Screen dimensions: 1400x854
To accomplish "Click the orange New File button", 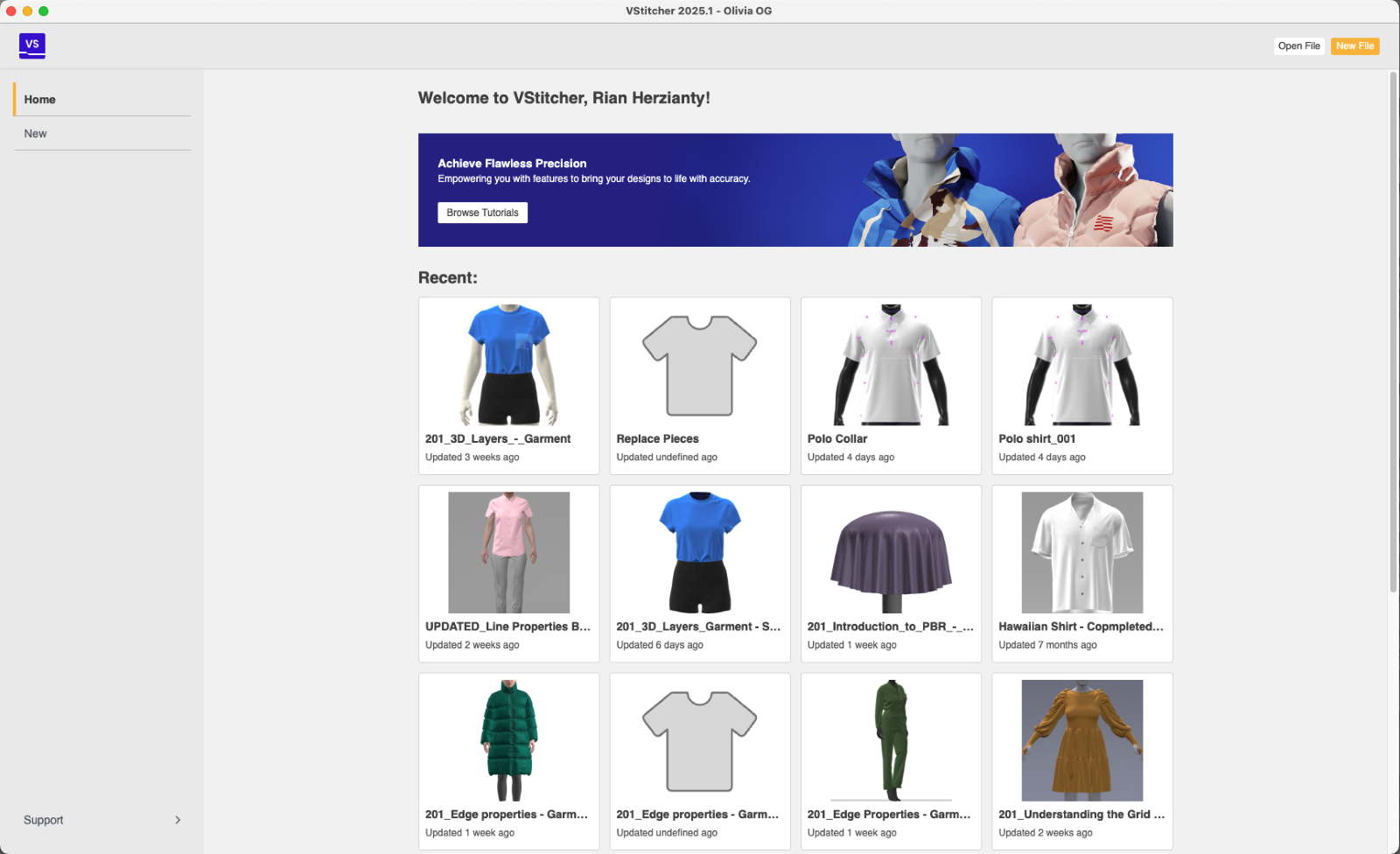I will pyautogui.click(x=1354, y=46).
